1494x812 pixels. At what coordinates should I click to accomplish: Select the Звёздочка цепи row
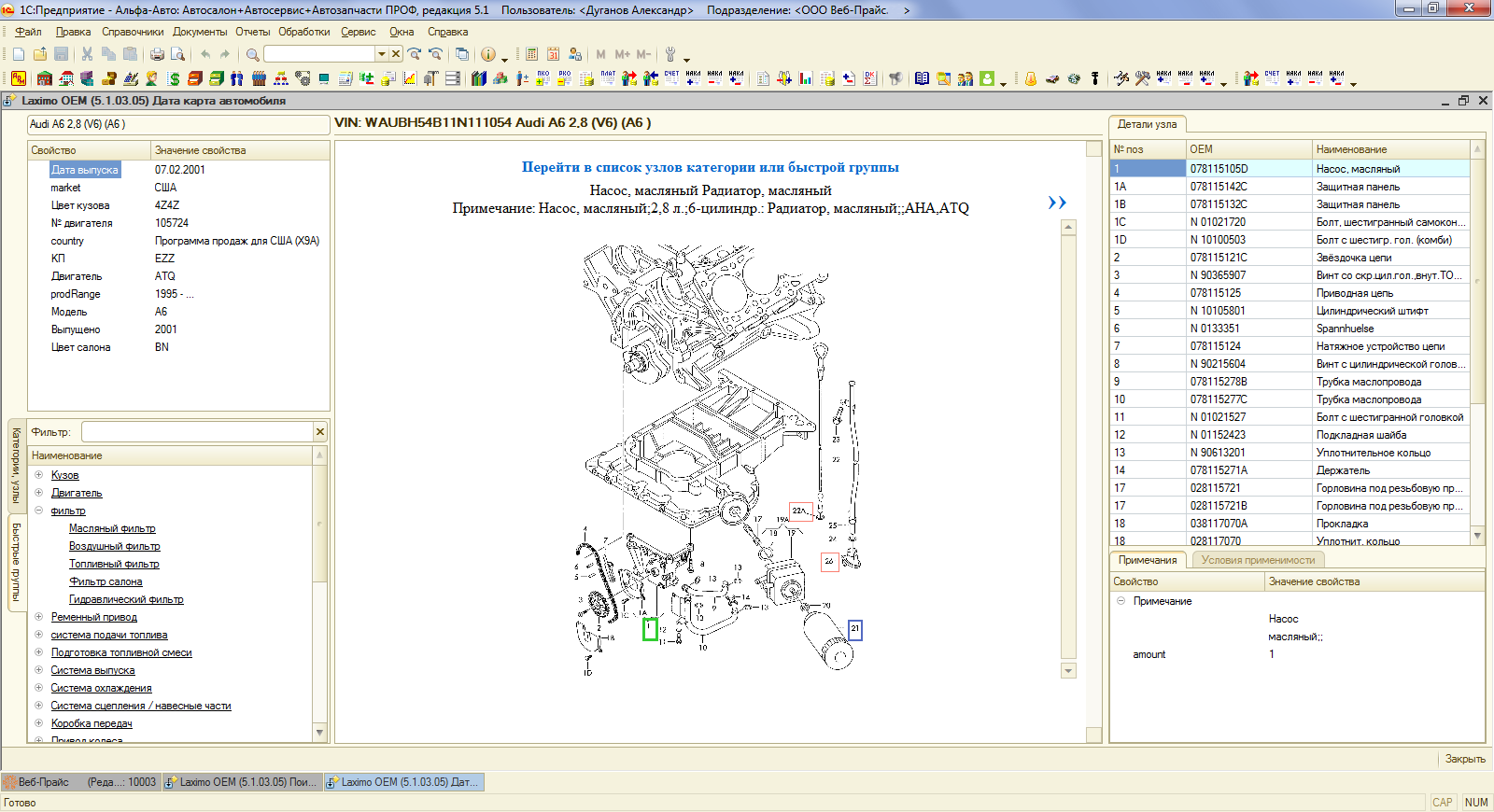tap(1290, 258)
